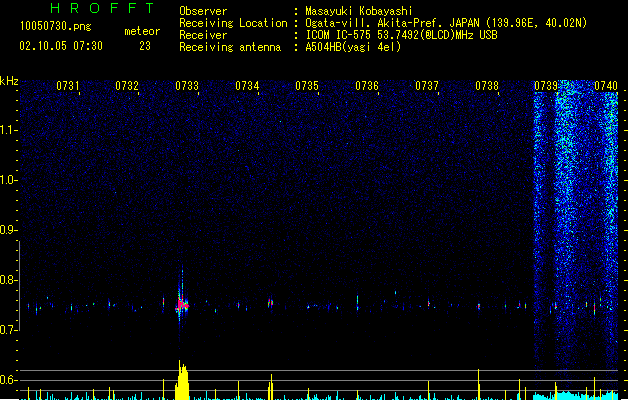629x400 pixels.
Task: Click the 0.8 kHz axis label
Action: [8, 280]
